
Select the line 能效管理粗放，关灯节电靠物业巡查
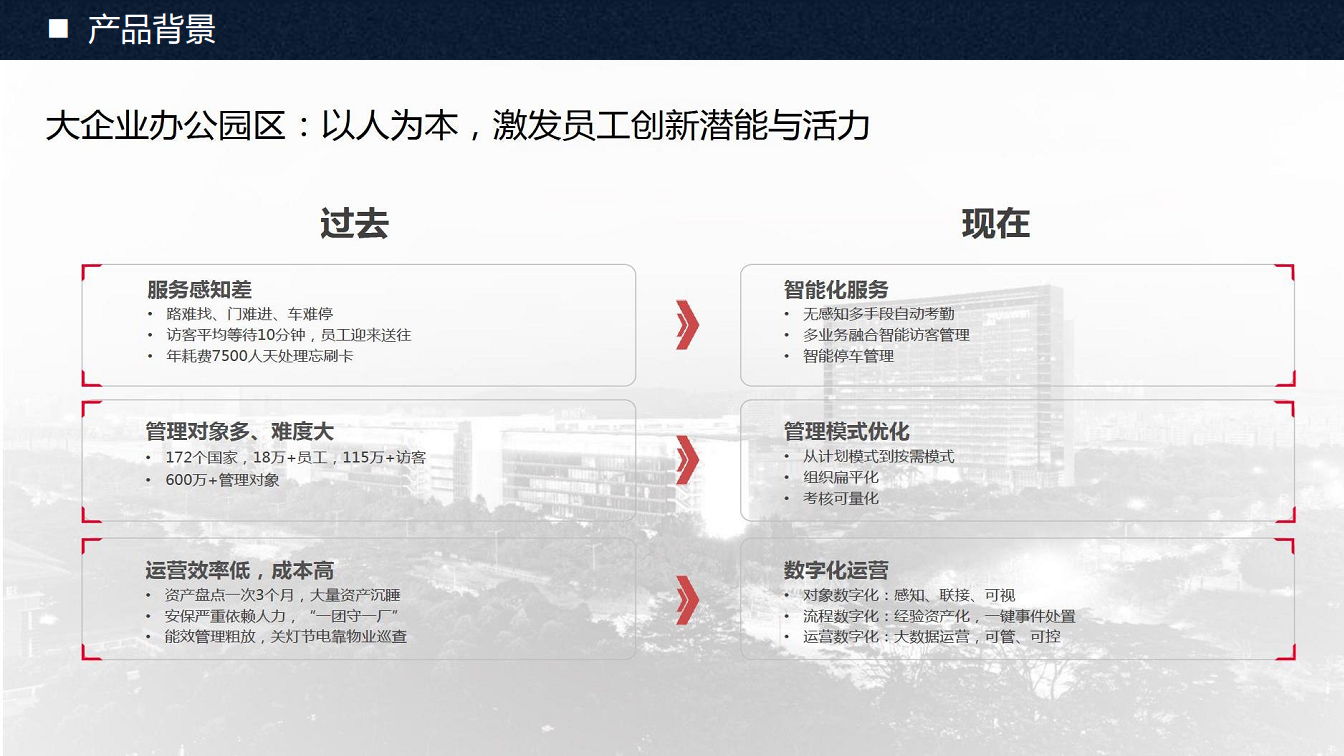point(286,637)
